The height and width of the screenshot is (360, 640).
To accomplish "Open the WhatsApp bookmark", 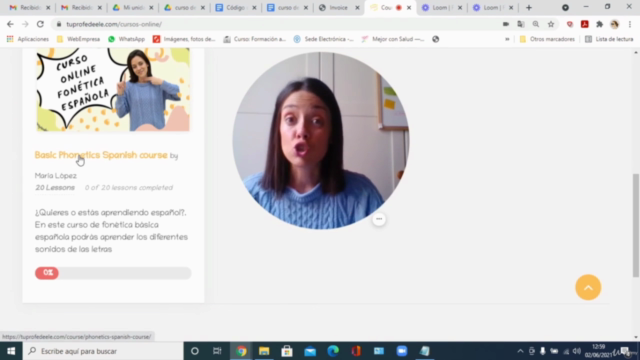I will [x=126, y=39].
